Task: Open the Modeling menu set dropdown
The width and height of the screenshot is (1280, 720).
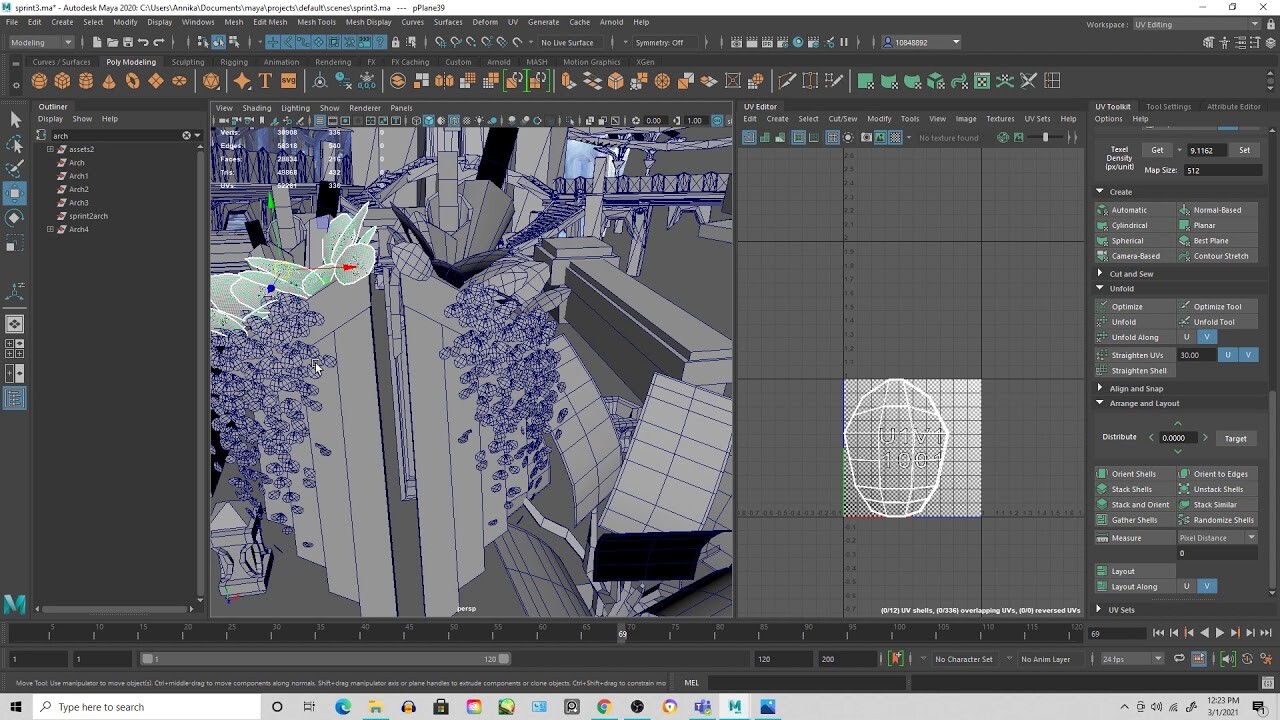Action: click(41, 42)
